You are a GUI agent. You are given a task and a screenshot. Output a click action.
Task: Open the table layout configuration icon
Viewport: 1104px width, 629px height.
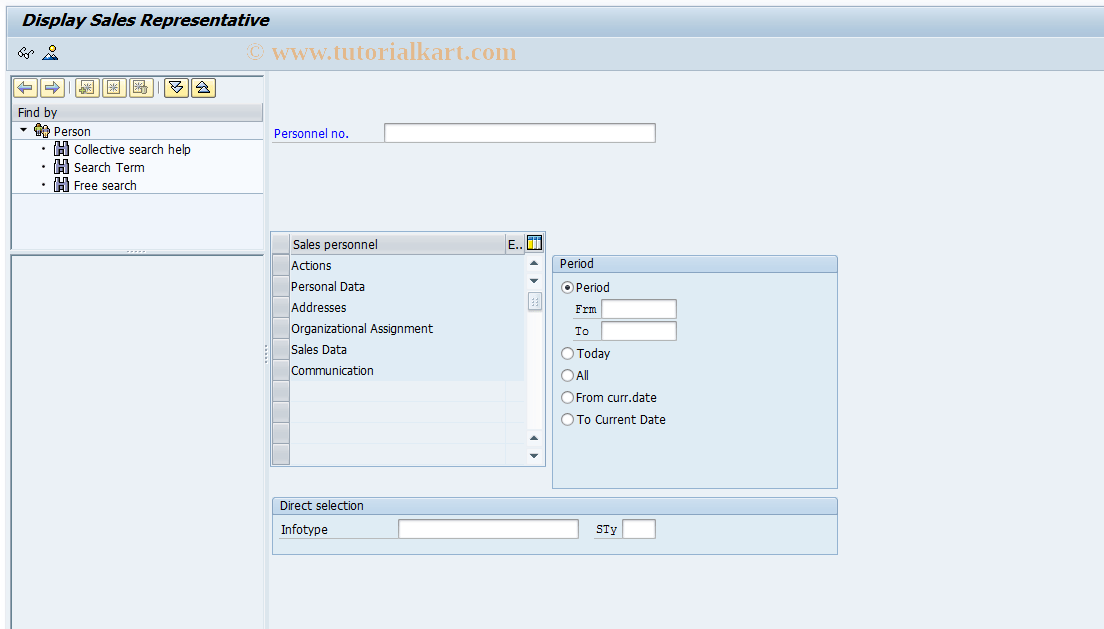pos(534,243)
